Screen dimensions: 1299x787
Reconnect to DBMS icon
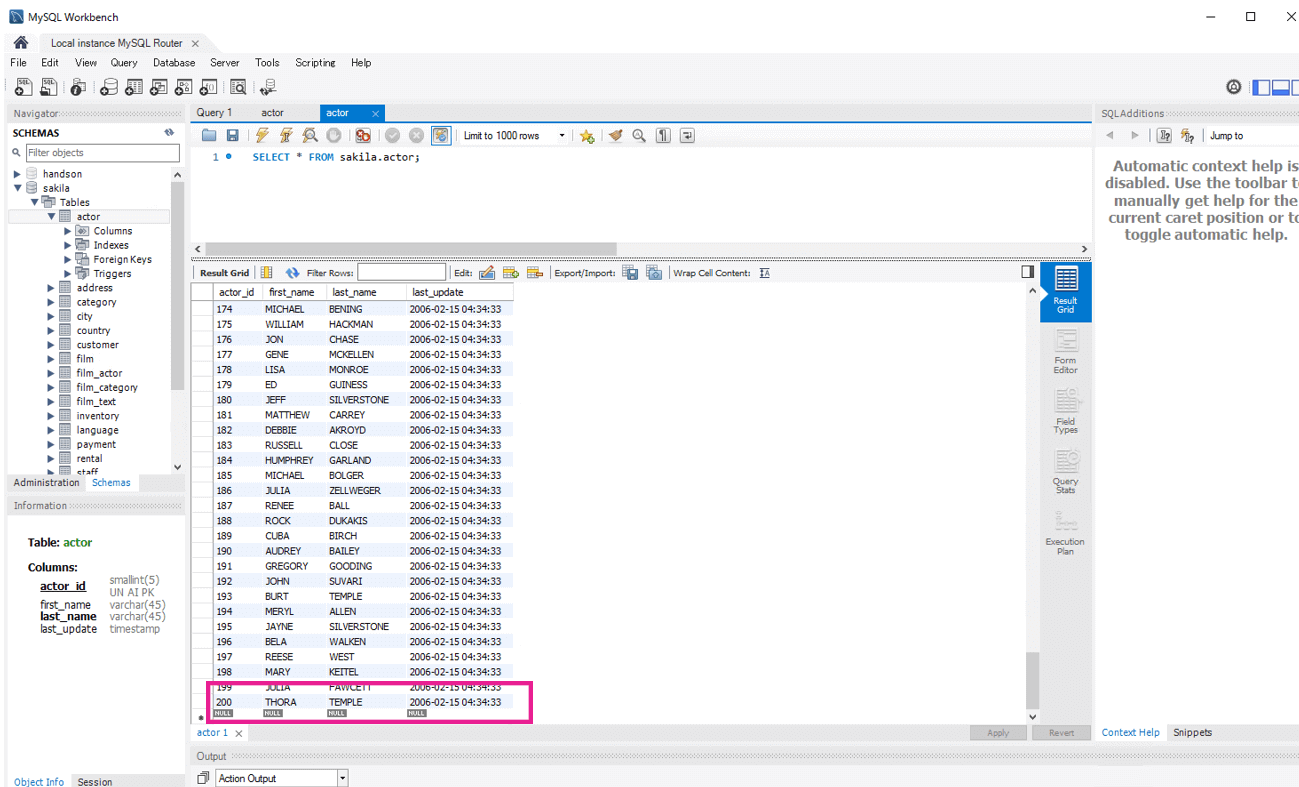click(x=267, y=88)
